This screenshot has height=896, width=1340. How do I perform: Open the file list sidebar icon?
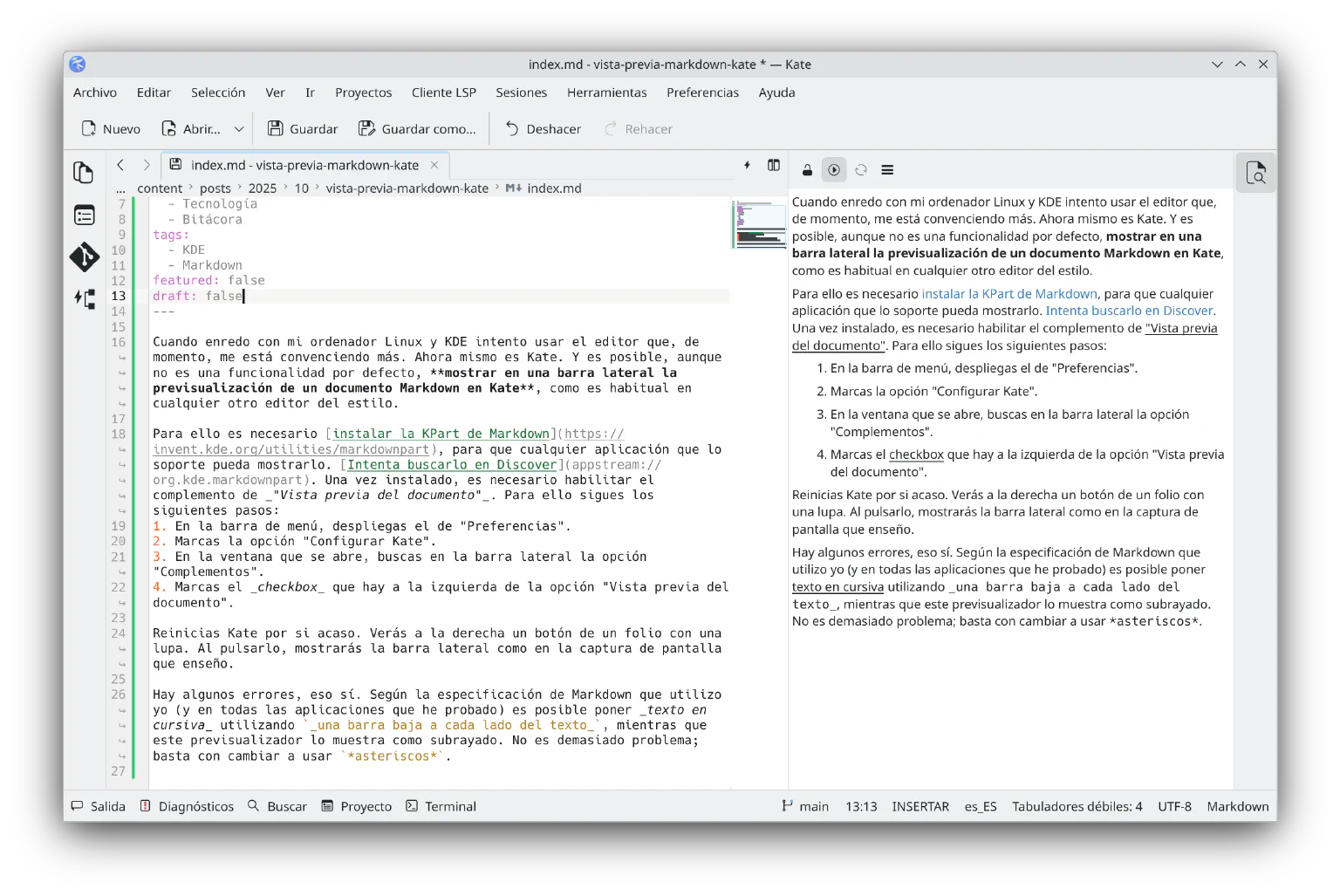coord(84,215)
